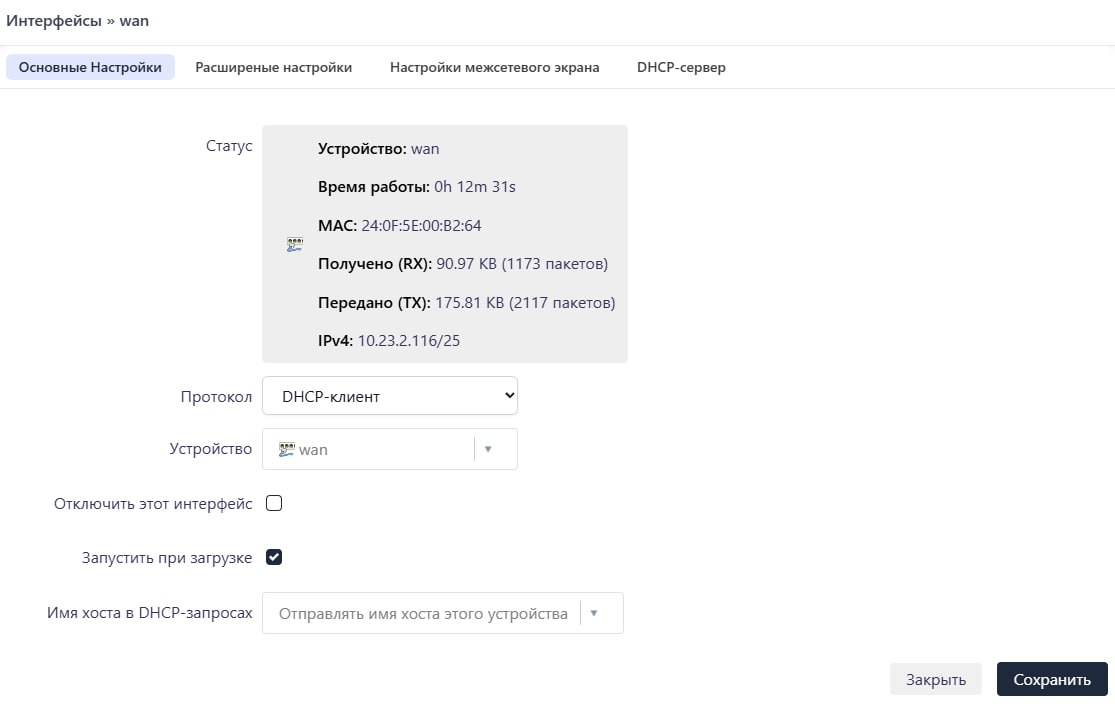This screenshot has width=1115, height=708.
Task: Click the Интерфейсы » wan heading
Action: [78, 21]
